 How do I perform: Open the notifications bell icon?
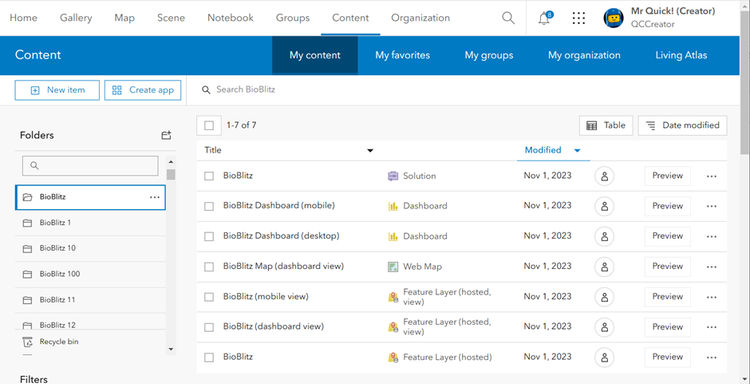(544, 18)
